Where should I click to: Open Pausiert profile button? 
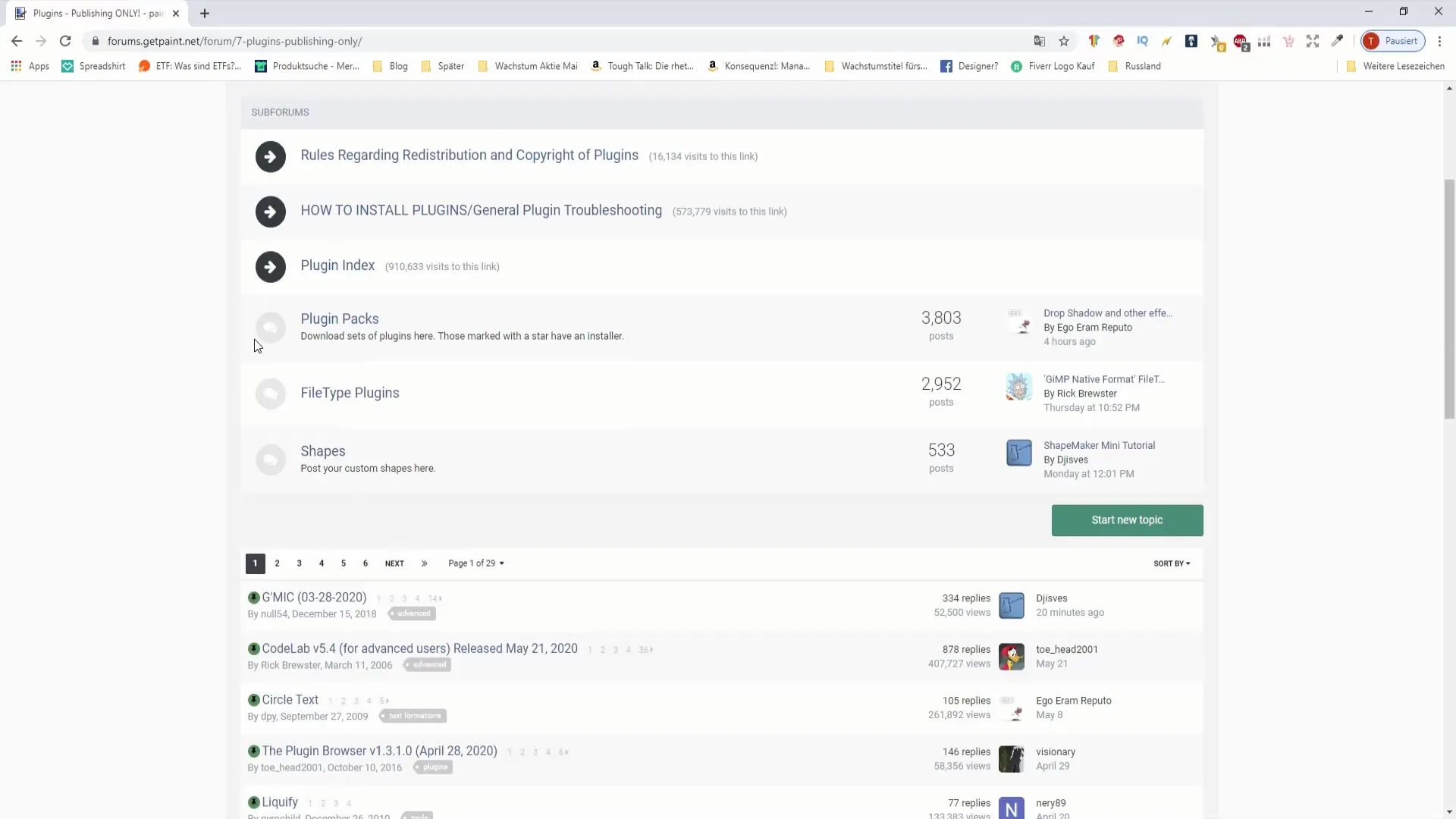pos(1393,41)
